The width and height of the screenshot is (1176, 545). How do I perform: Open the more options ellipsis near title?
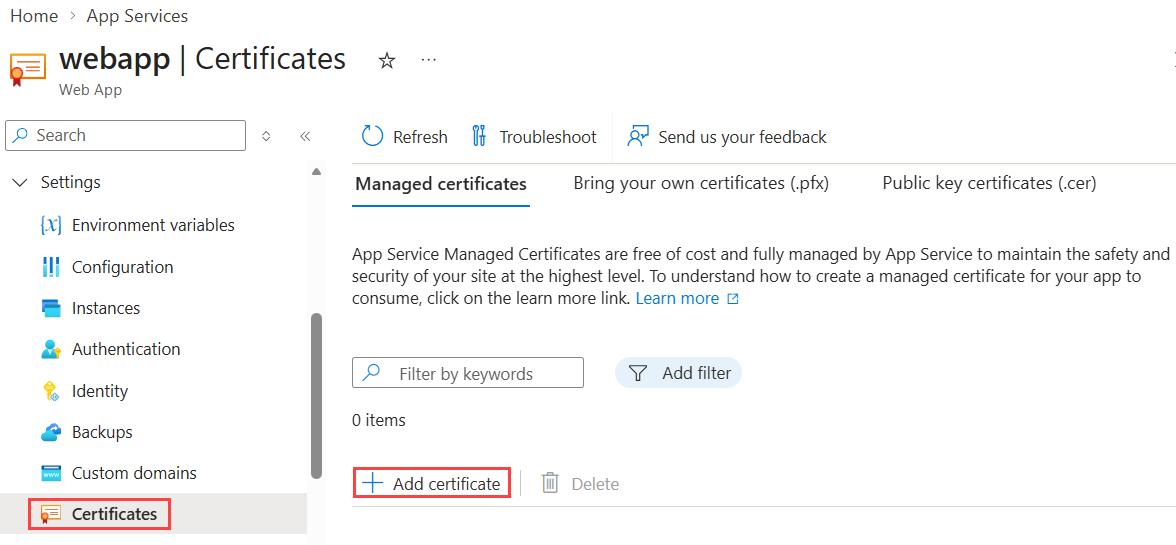(428, 59)
